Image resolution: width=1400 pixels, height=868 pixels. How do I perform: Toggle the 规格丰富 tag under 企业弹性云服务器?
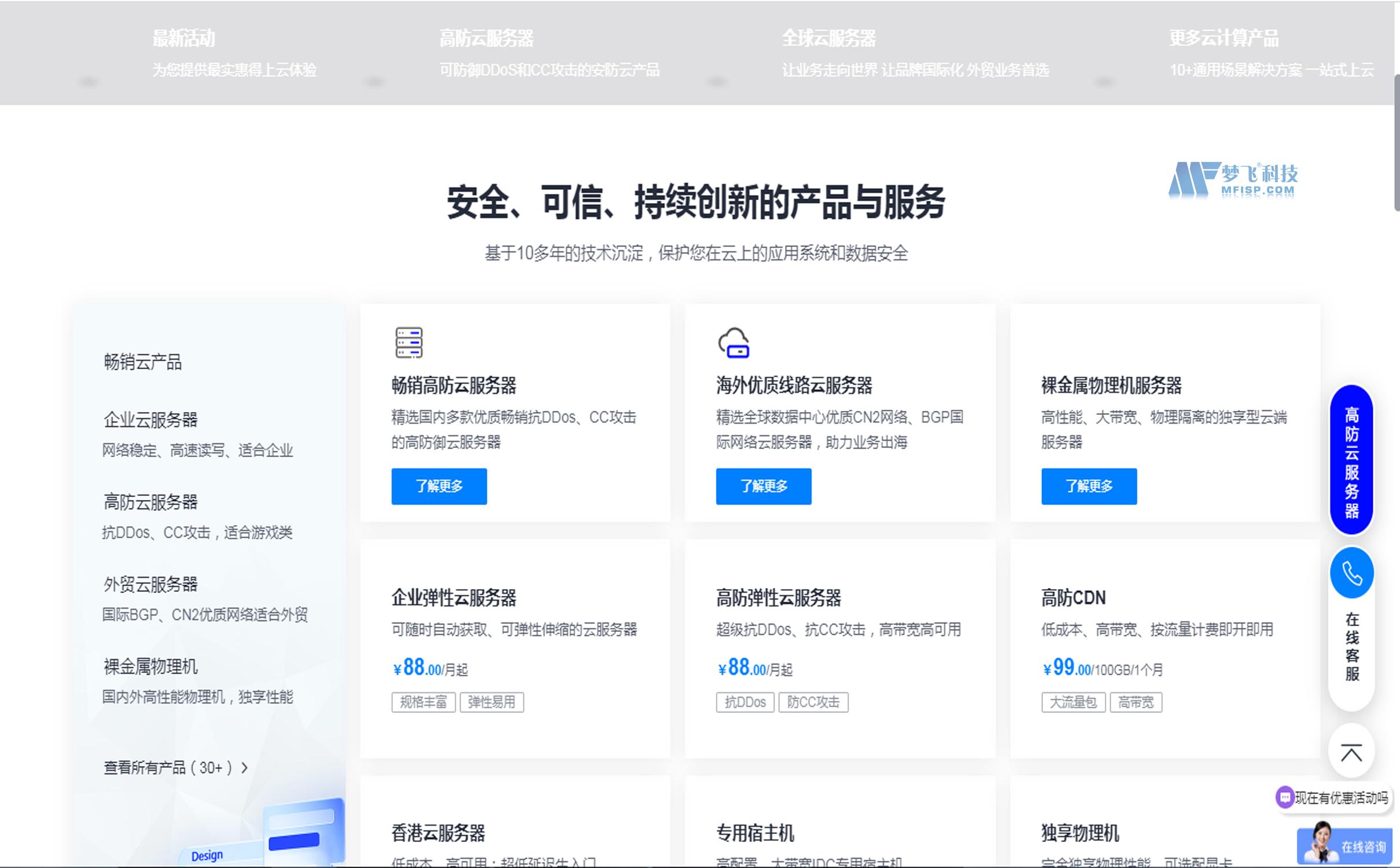(x=423, y=702)
